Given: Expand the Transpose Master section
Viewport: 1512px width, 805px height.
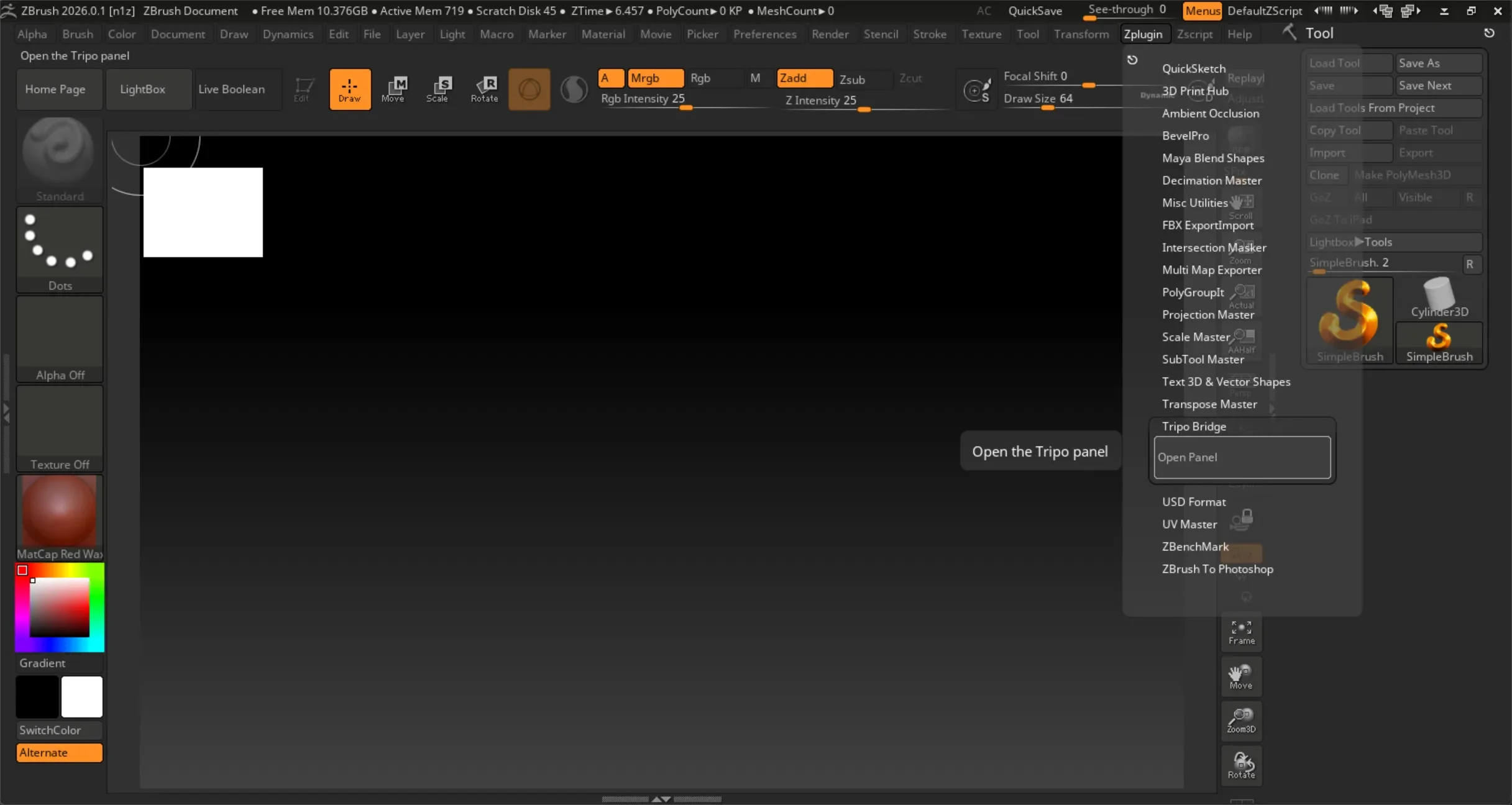Looking at the screenshot, I should pos(1209,404).
